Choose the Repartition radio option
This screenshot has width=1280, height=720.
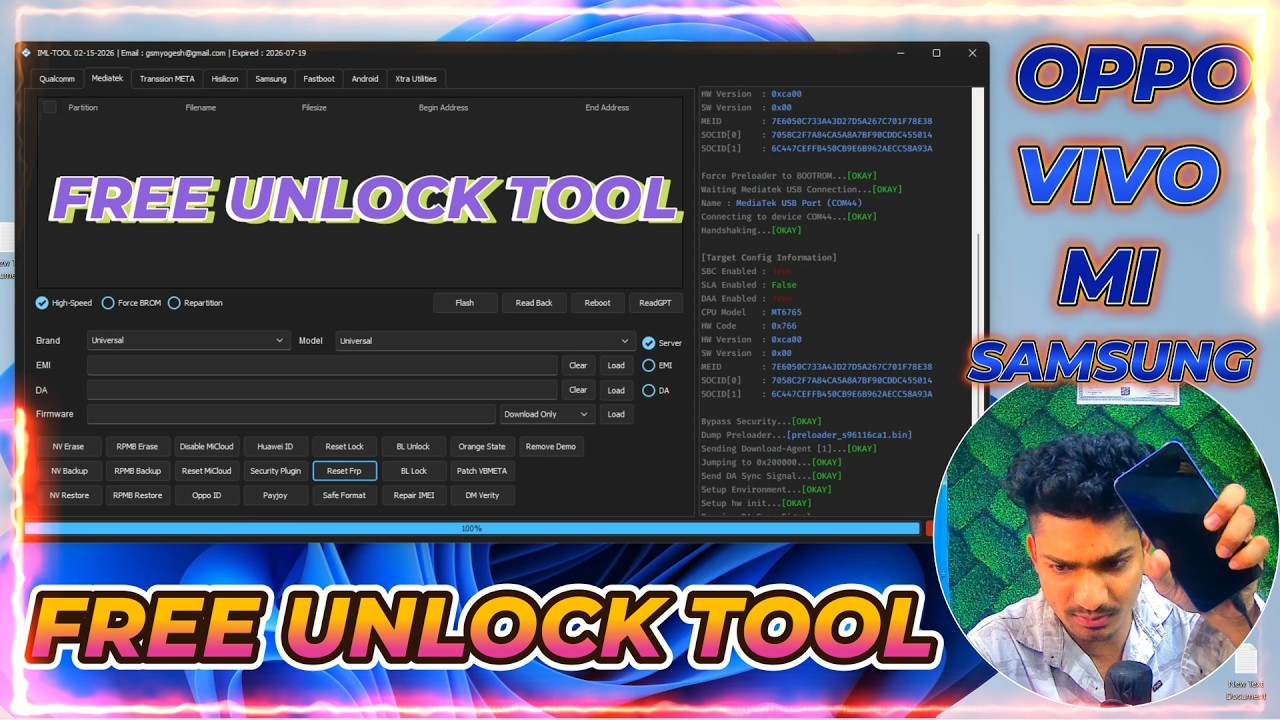pos(195,303)
